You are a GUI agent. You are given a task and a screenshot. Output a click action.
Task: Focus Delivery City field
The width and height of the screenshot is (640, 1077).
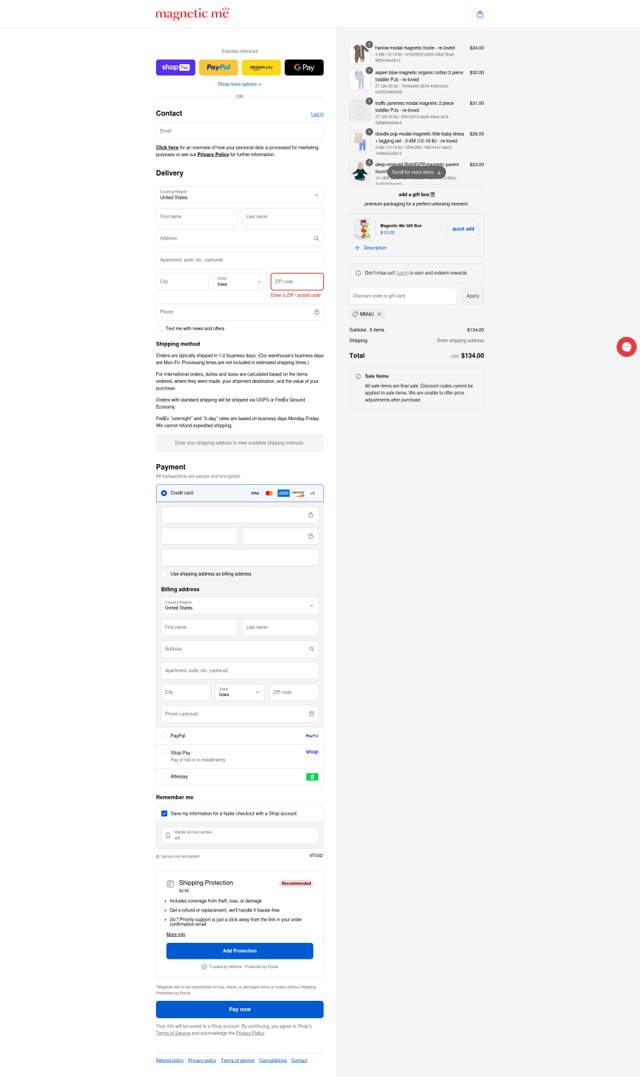pos(182,282)
